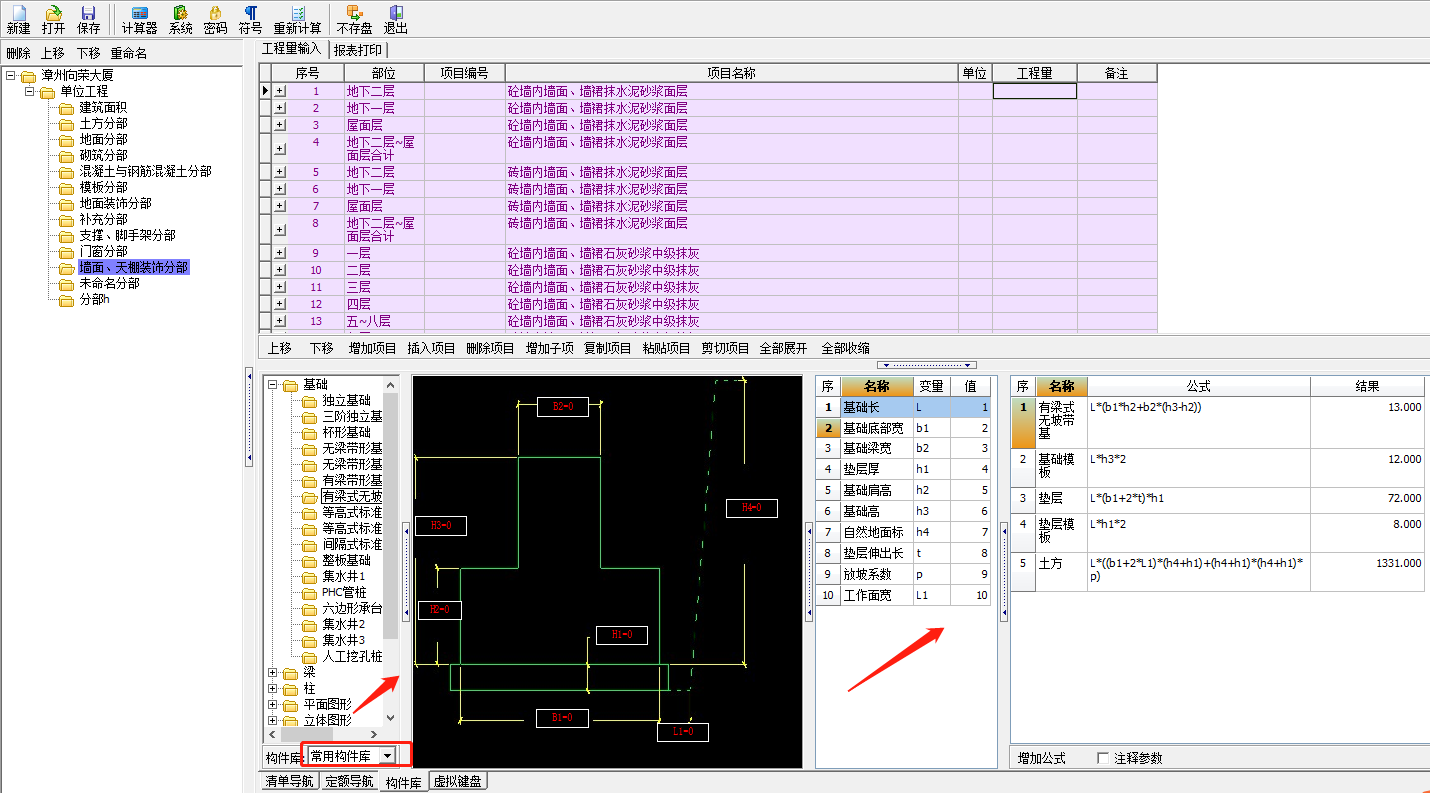Click the 保存 (Save) disk icon
The height and width of the screenshot is (793, 1430).
[x=88, y=13]
